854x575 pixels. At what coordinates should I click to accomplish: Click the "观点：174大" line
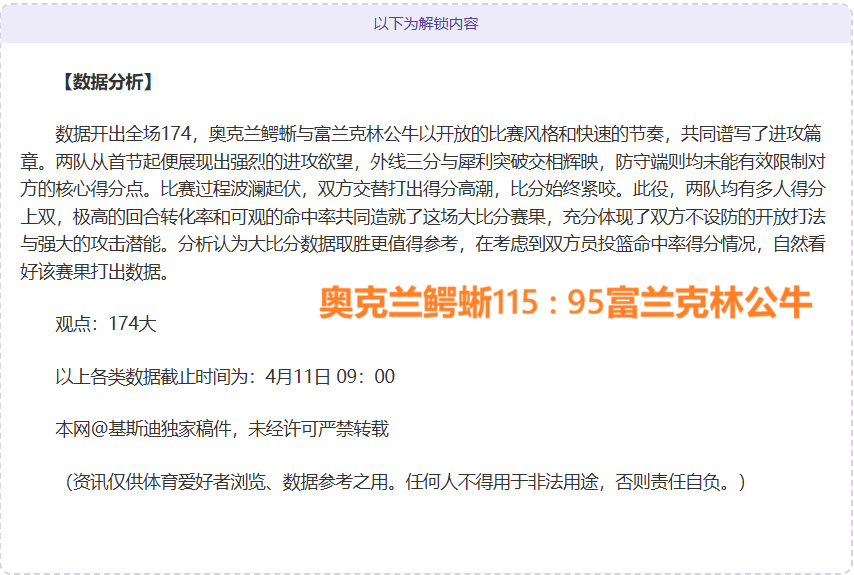tap(106, 324)
